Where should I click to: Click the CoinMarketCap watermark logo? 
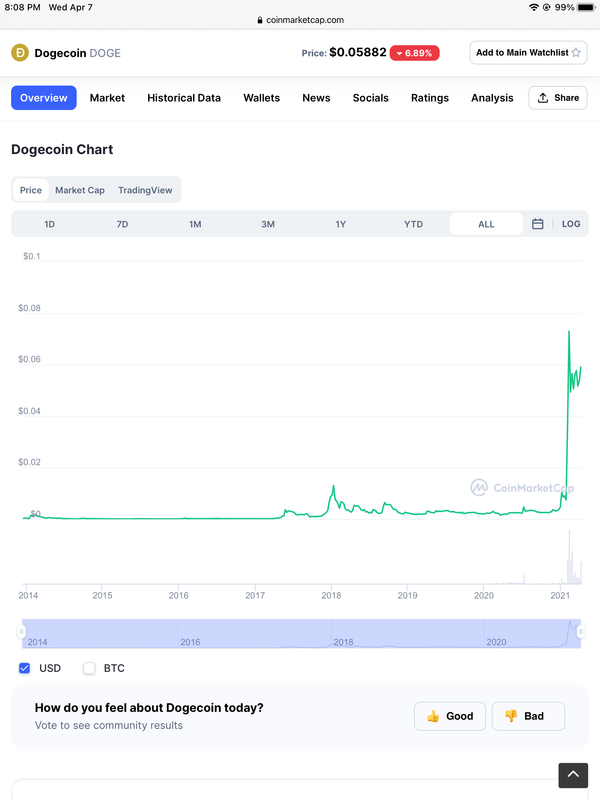click(x=479, y=488)
